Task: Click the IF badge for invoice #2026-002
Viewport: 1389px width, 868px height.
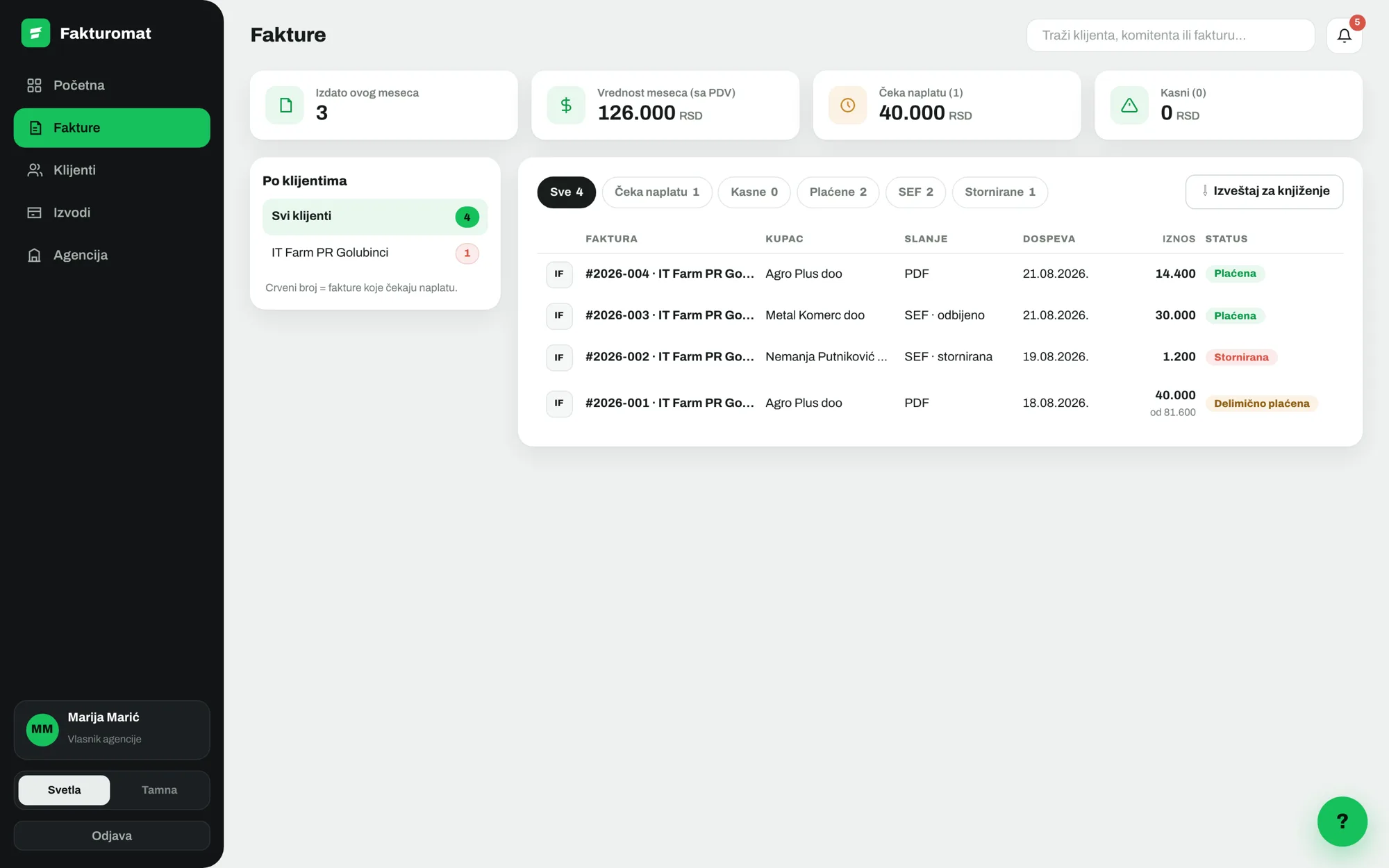Action: click(559, 357)
